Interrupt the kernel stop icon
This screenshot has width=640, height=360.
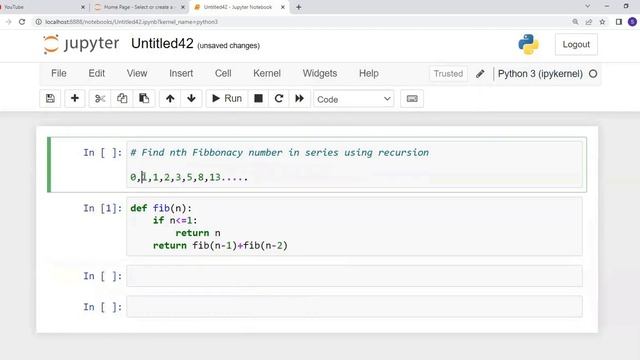(258, 98)
